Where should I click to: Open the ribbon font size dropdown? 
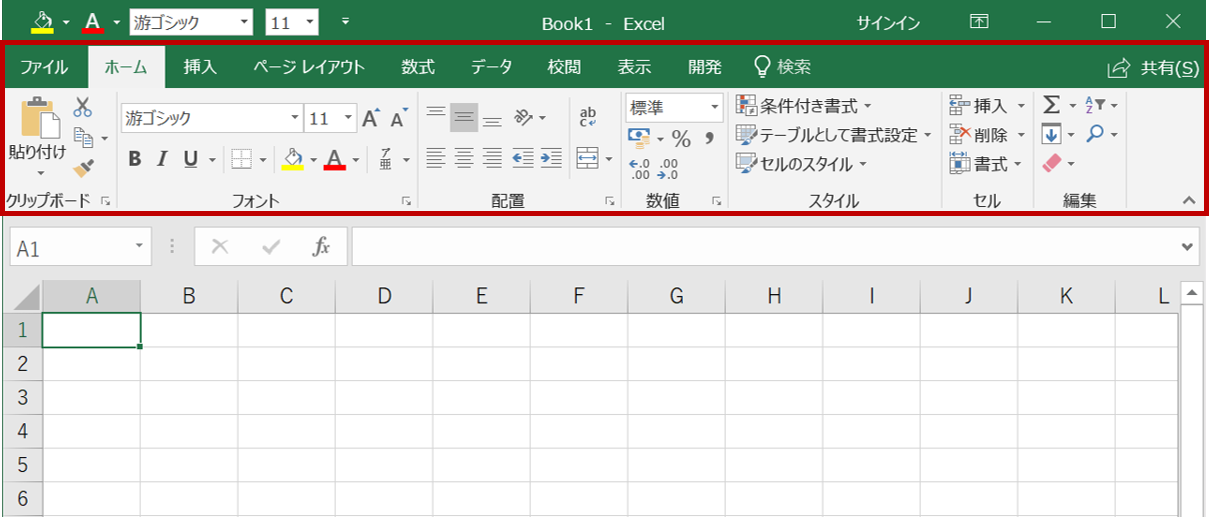(348, 118)
